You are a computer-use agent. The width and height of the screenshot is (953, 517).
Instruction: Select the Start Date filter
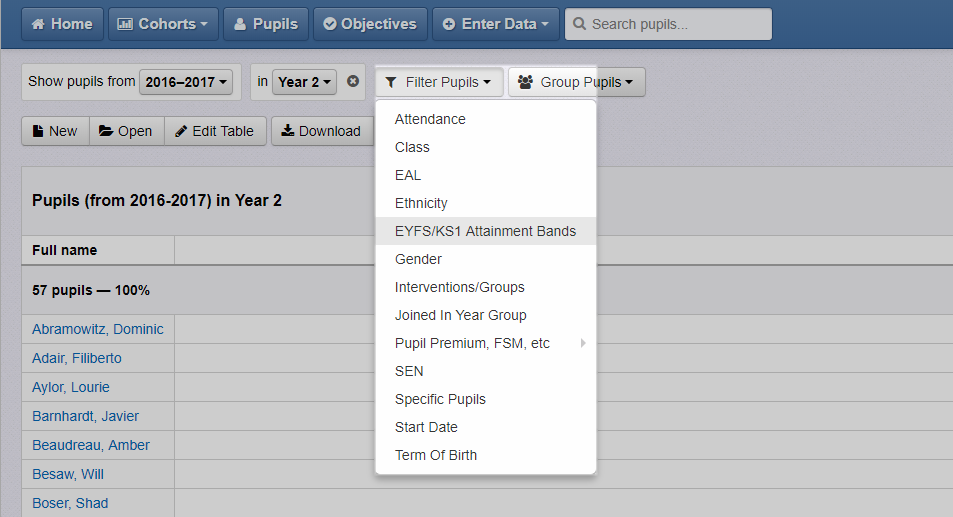click(x=486, y=426)
